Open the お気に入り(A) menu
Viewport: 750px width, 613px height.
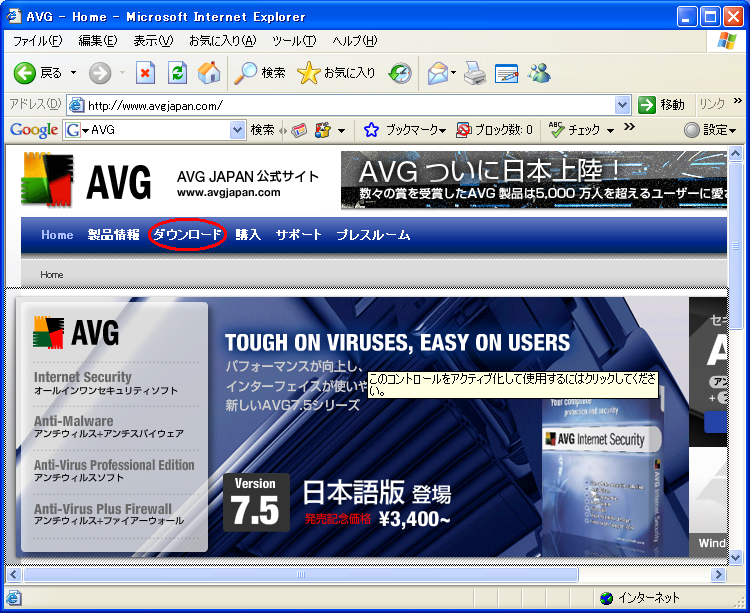(x=223, y=41)
